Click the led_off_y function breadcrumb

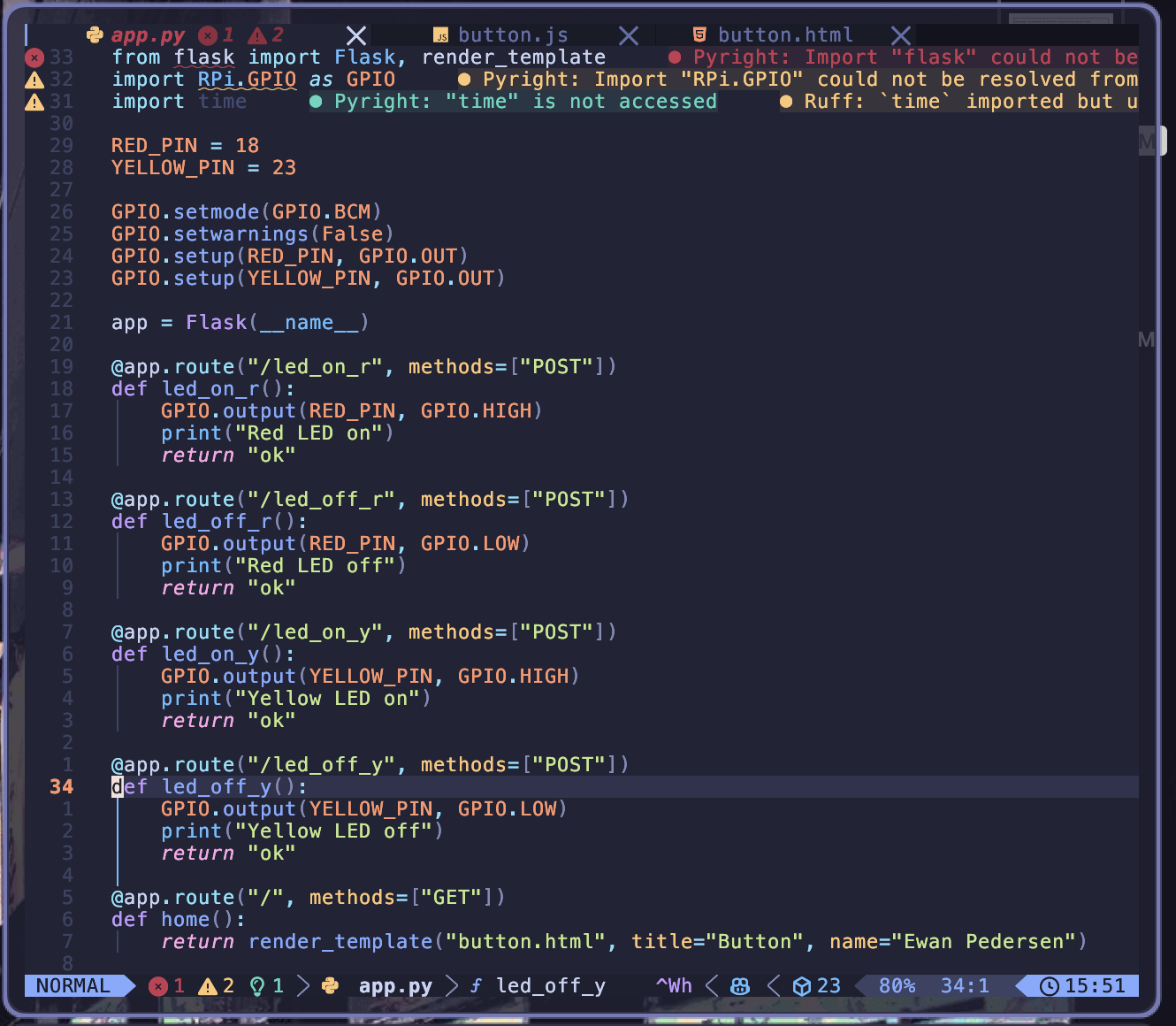pyautogui.click(x=550, y=986)
